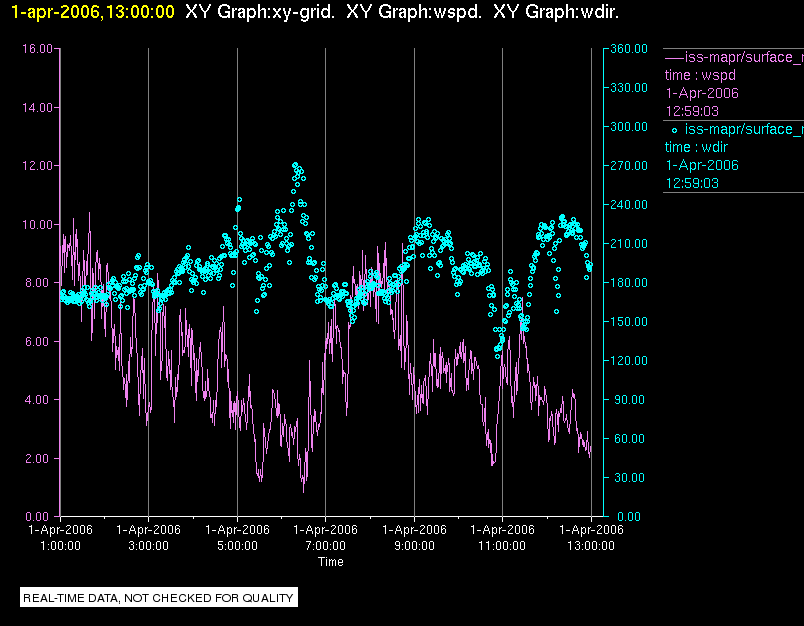Click the 'Time' x-axis title
The width and height of the screenshot is (804, 626).
coord(331,561)
